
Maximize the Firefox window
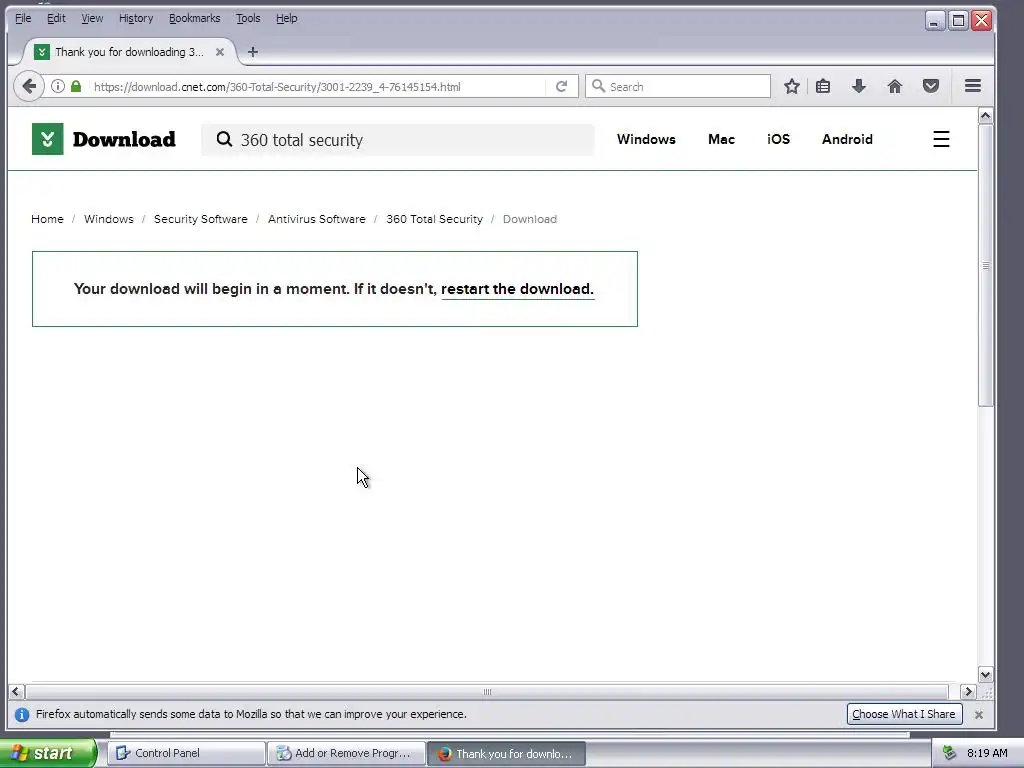coord(958,20)
